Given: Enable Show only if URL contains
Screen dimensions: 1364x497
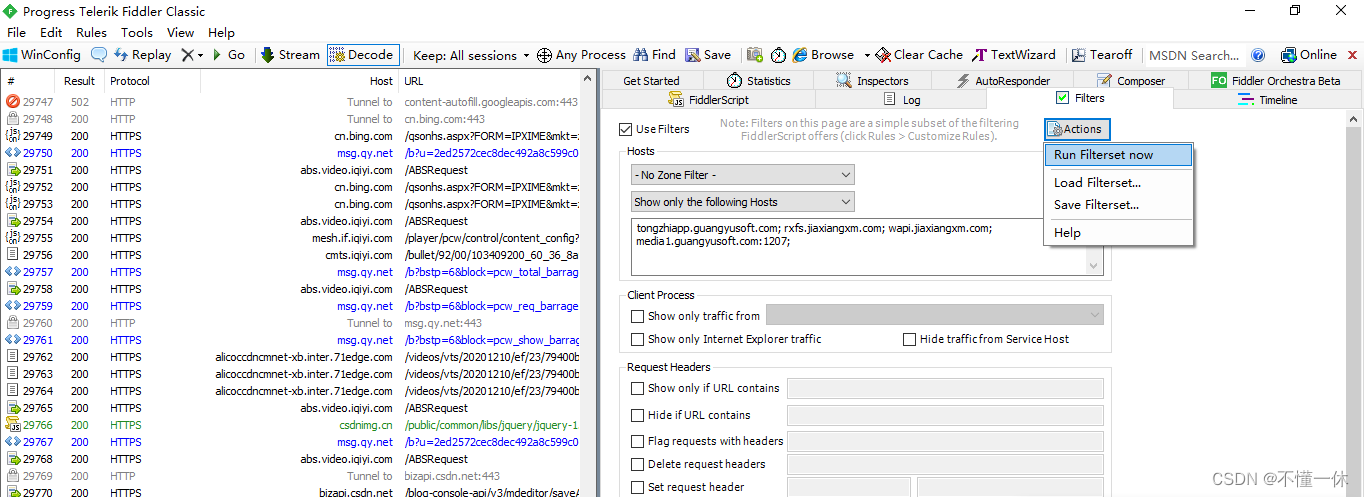Looking at the screenshot, I should click(x=638, y=388).
